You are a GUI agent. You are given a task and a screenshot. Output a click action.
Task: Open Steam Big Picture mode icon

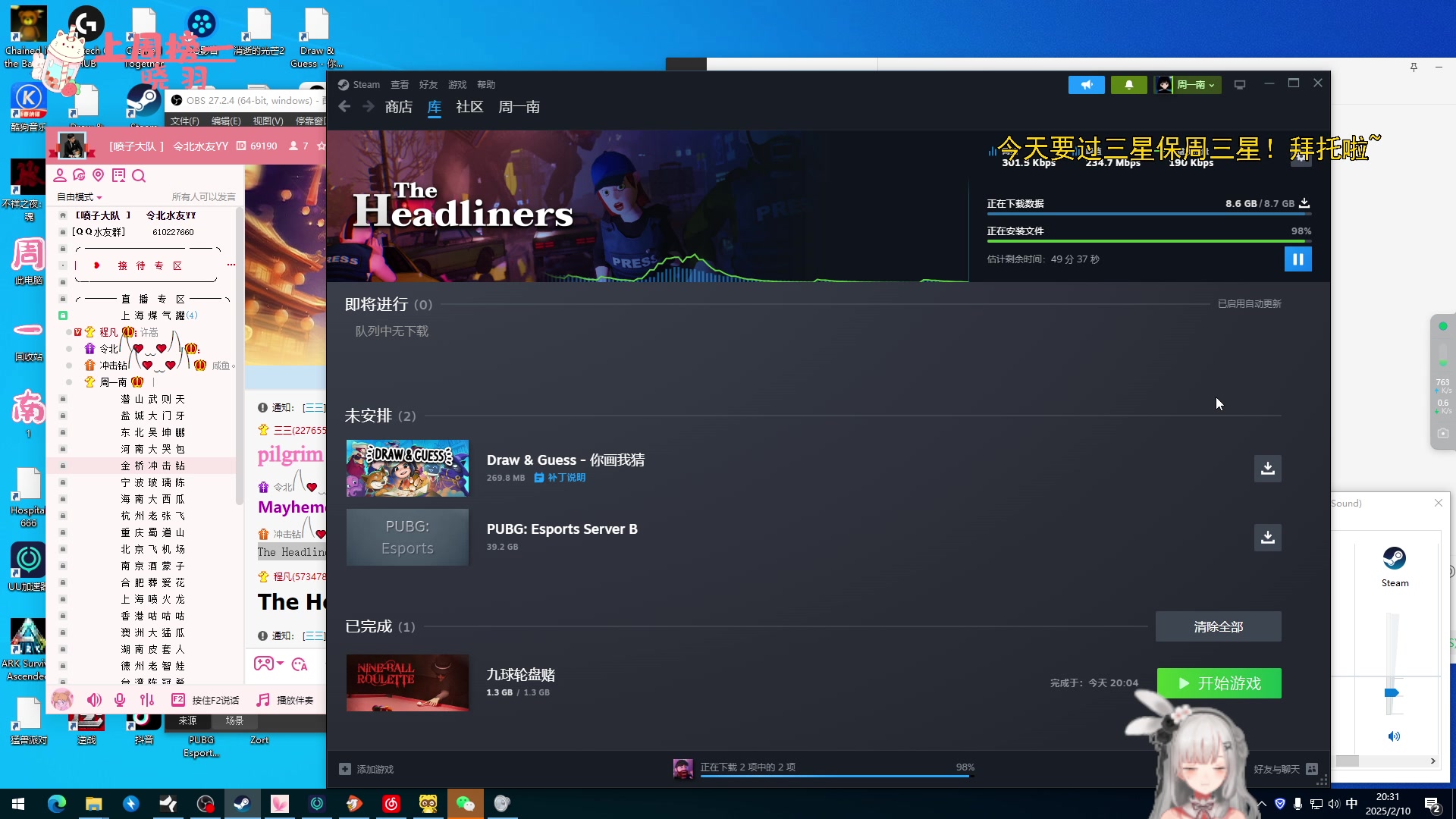[x=1240, y=85]
